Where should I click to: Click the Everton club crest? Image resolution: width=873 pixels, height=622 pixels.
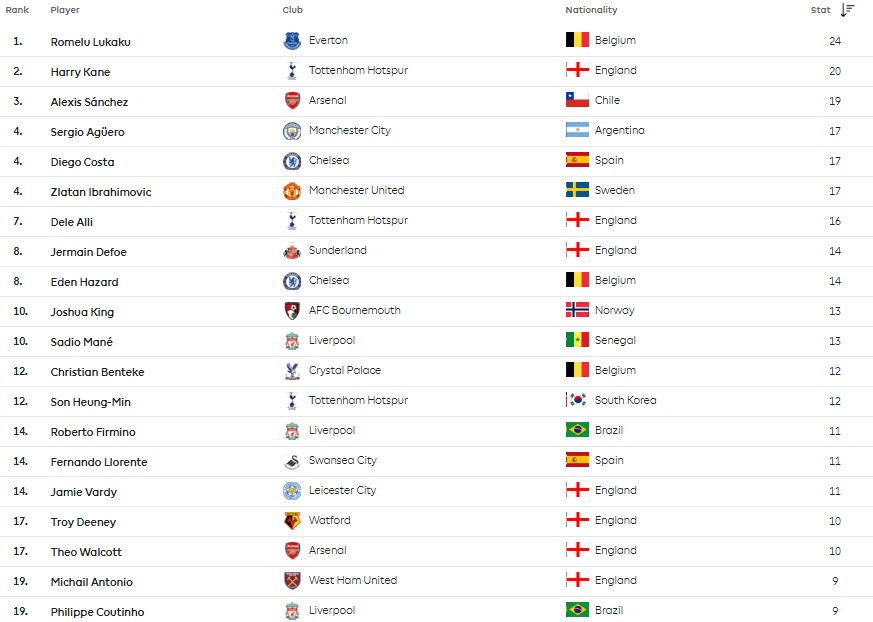292,41
